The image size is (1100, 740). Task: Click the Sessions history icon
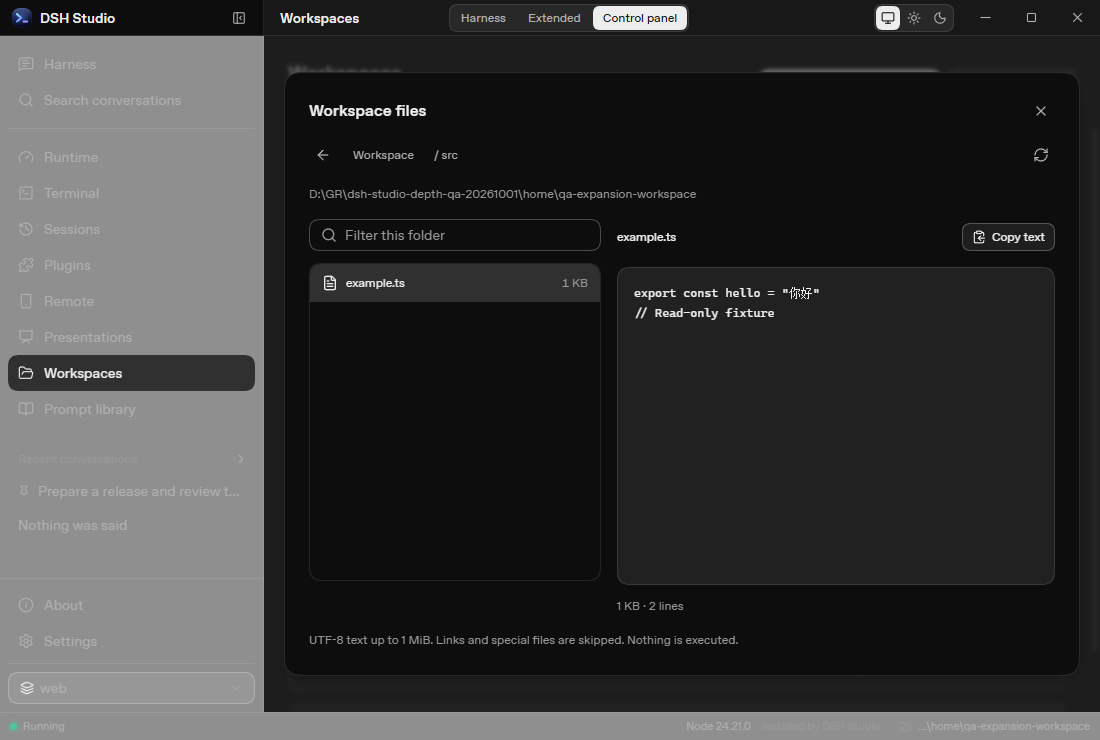[x=26, y=229]
